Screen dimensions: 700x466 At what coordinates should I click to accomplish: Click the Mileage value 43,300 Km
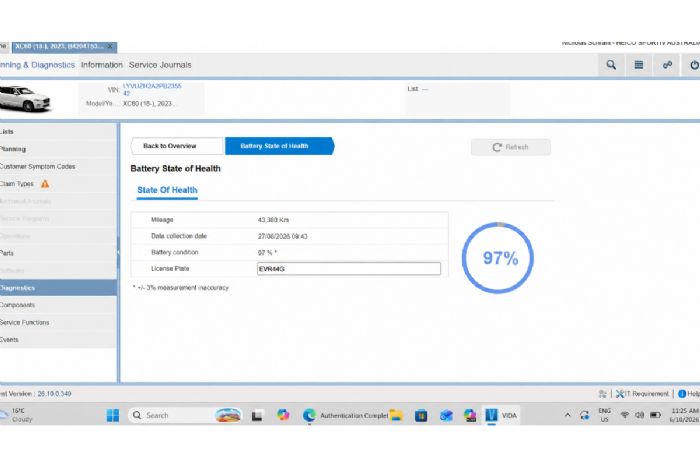point(273,220)
